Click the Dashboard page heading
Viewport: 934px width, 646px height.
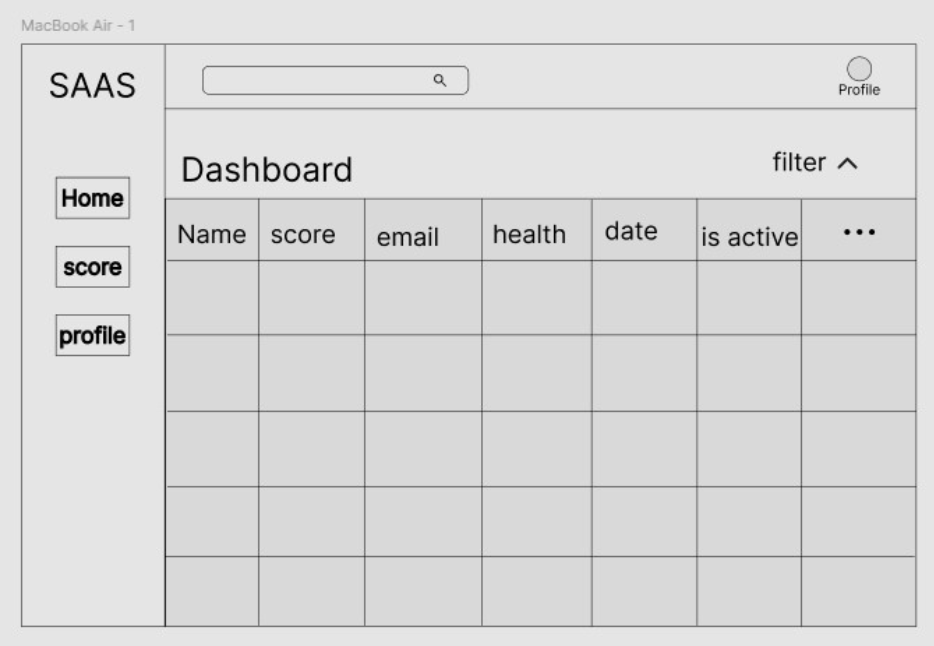point(267,170)
